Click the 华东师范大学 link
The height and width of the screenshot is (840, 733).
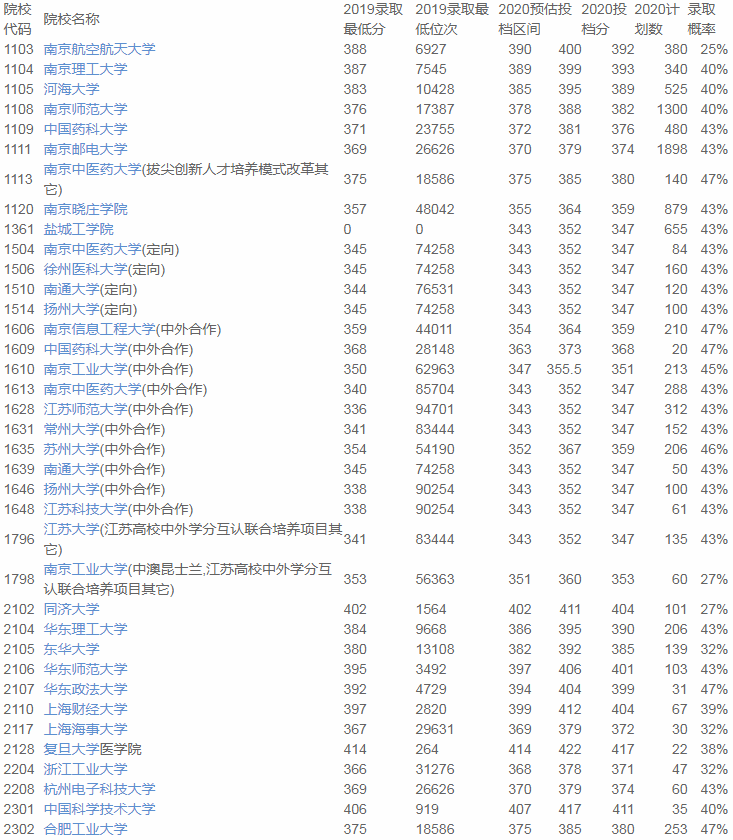coord(86,669)
